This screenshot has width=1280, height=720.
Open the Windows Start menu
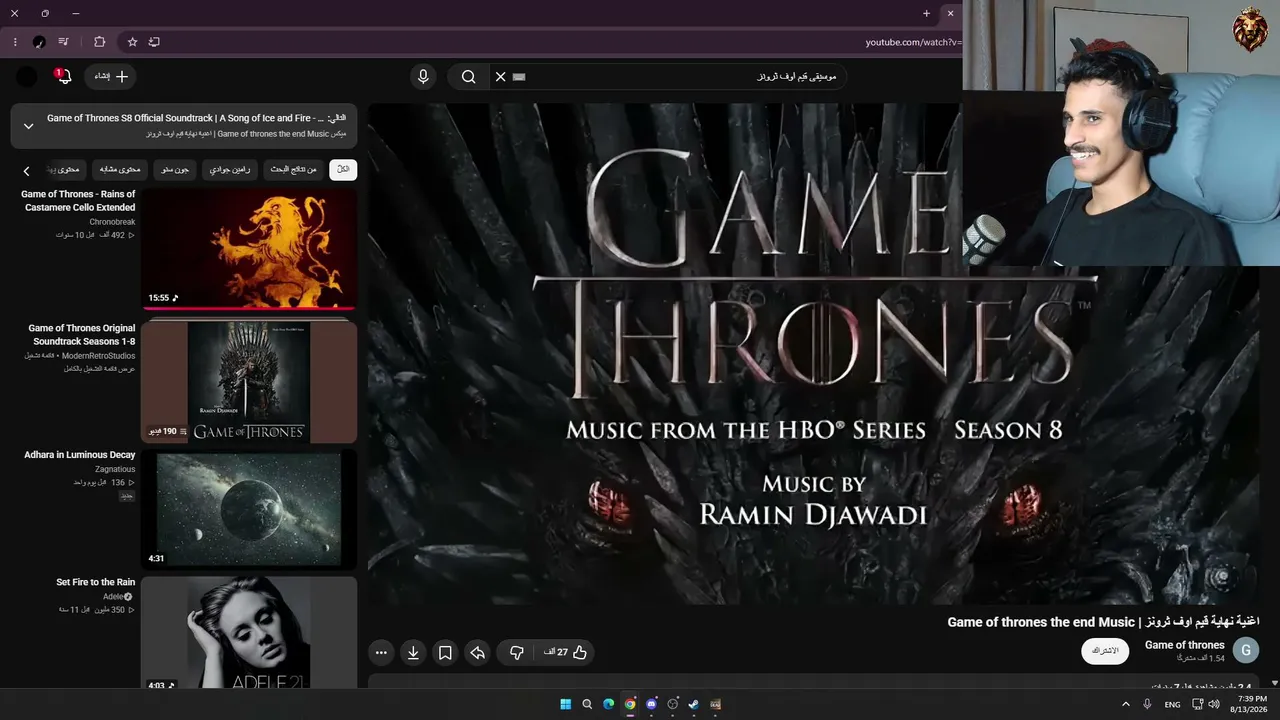click(566, 704)
